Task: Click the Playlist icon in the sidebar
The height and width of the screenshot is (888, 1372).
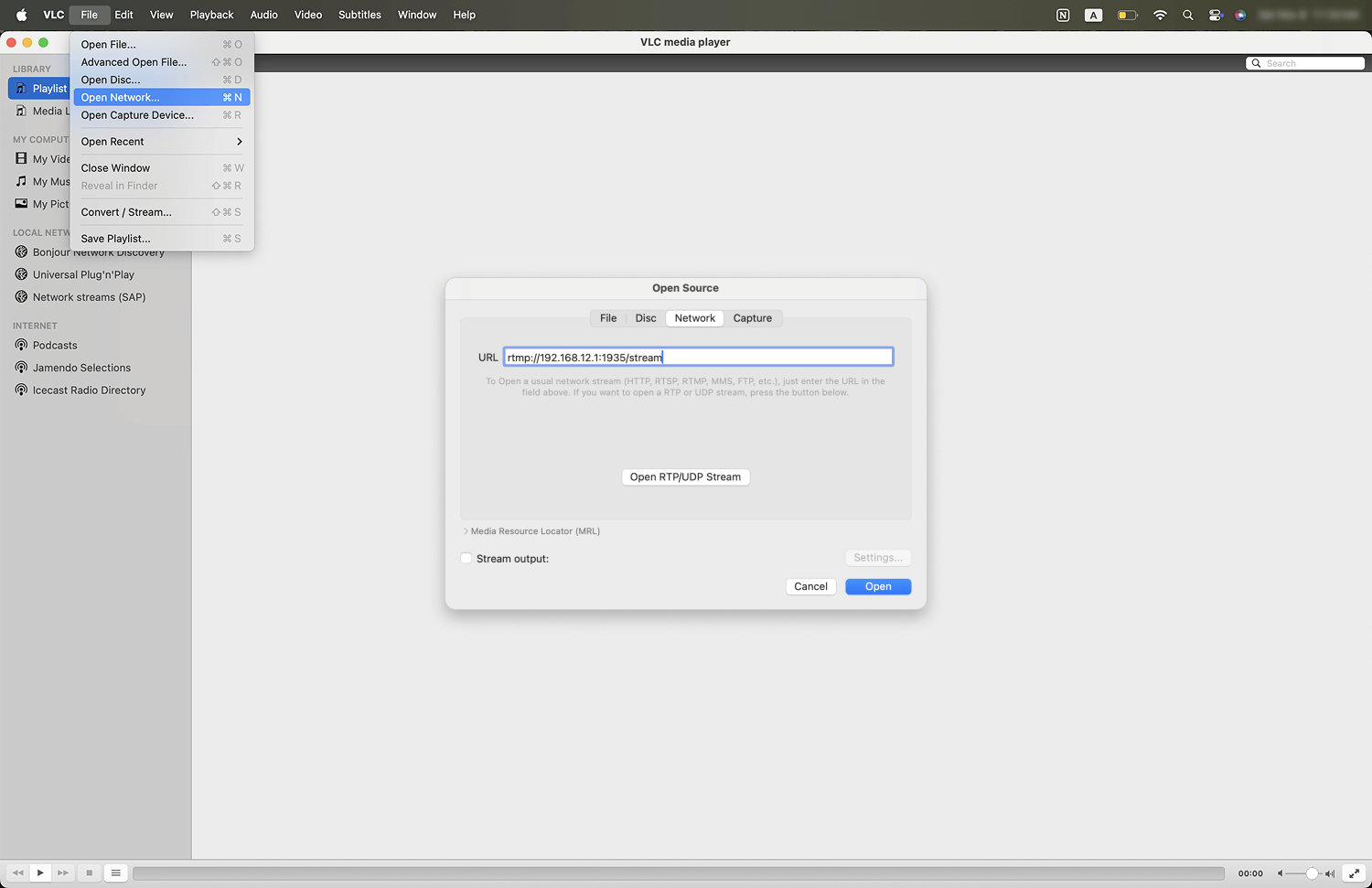Action: 21,89
